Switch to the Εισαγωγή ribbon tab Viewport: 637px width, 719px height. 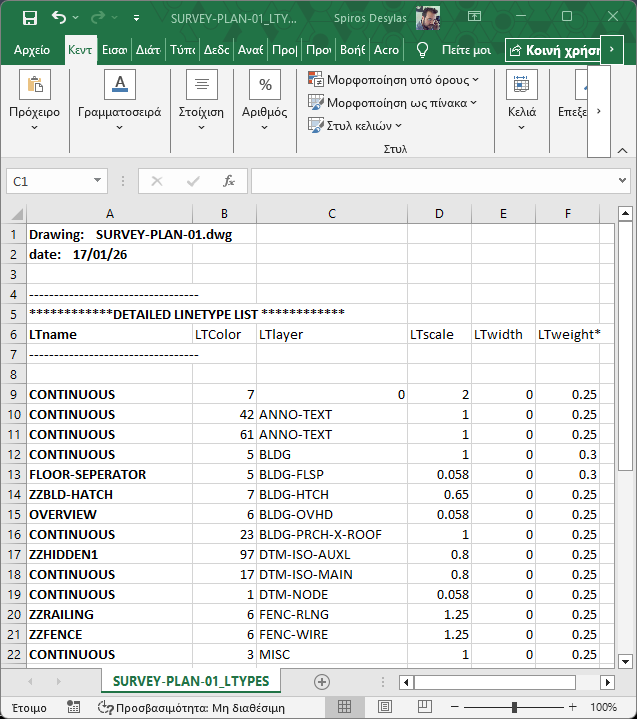pos(114,50)
